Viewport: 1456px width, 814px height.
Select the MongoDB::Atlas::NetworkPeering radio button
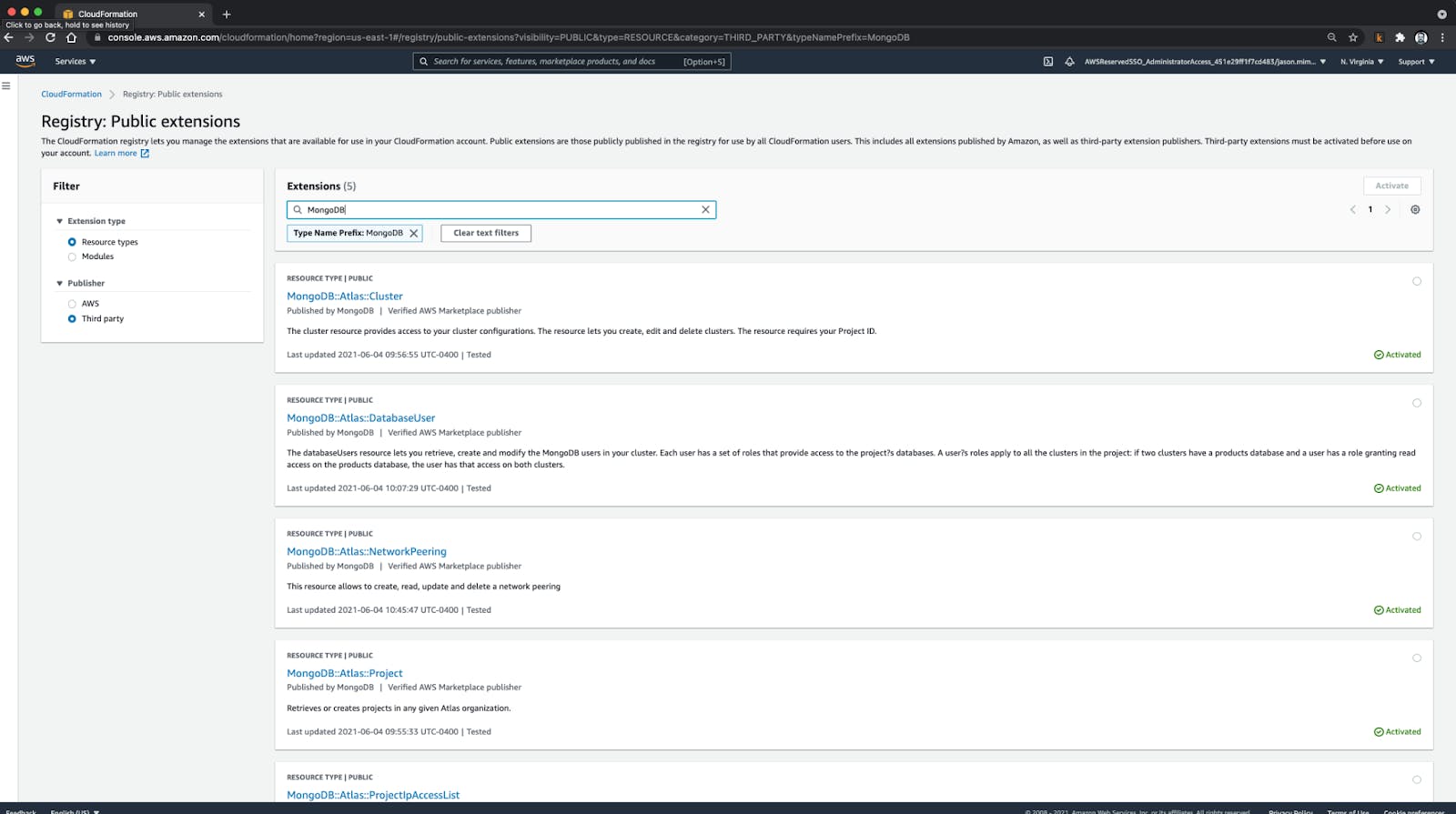[1417, 537]
